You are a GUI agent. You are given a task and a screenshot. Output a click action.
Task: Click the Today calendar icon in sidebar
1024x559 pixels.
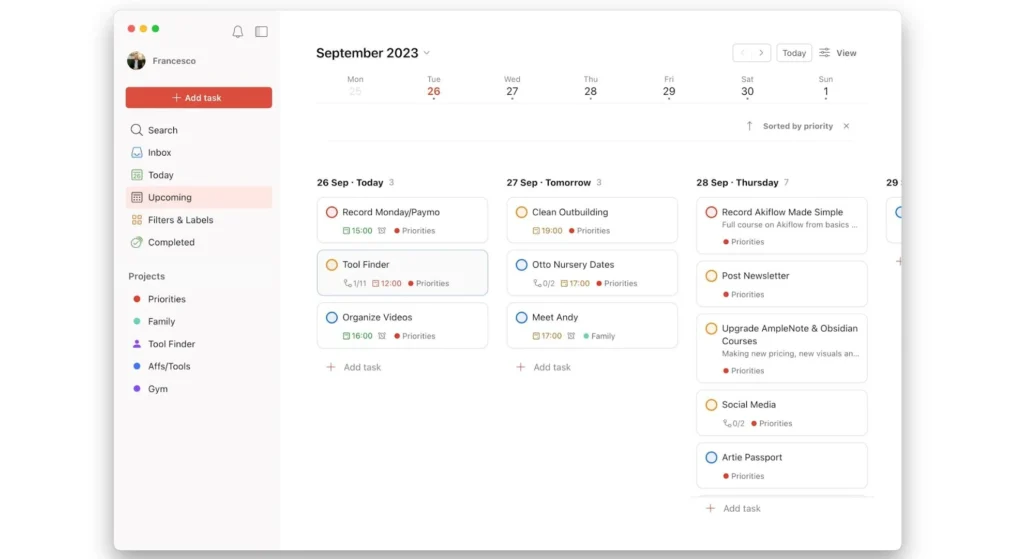[136, 175]
